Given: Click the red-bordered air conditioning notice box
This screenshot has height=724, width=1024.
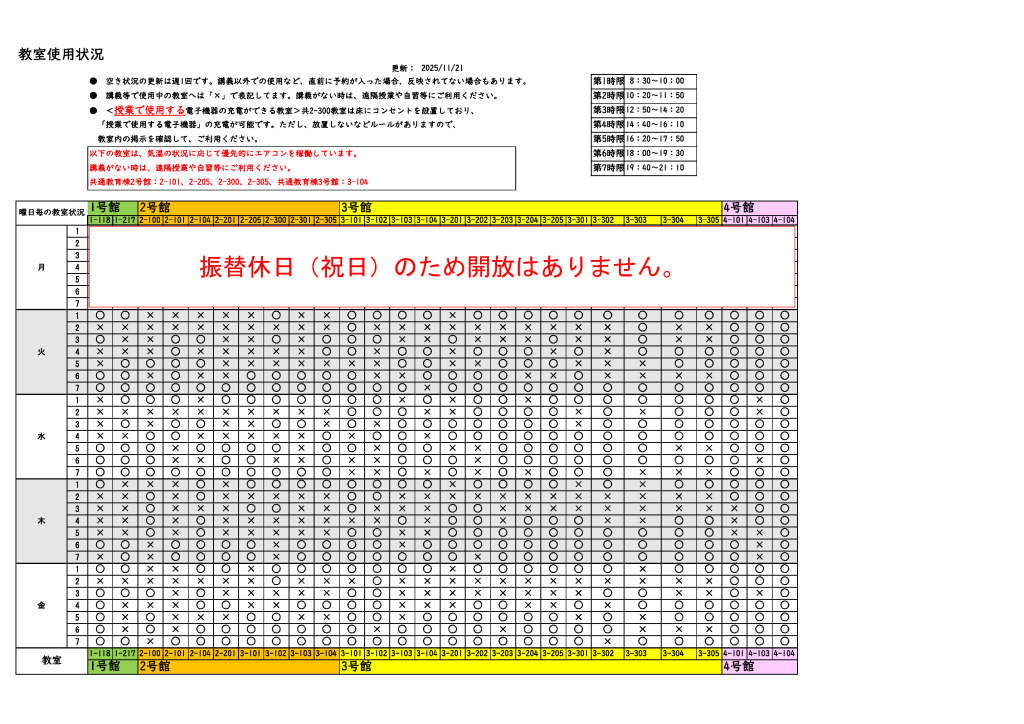Looking at the screenshot, I should point(302,168).
